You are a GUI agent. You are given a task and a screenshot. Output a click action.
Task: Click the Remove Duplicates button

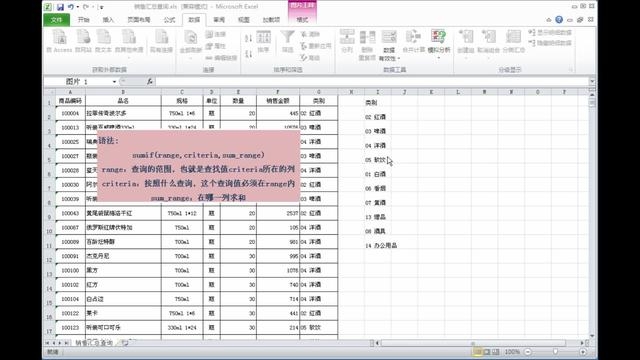coord(367,45)
